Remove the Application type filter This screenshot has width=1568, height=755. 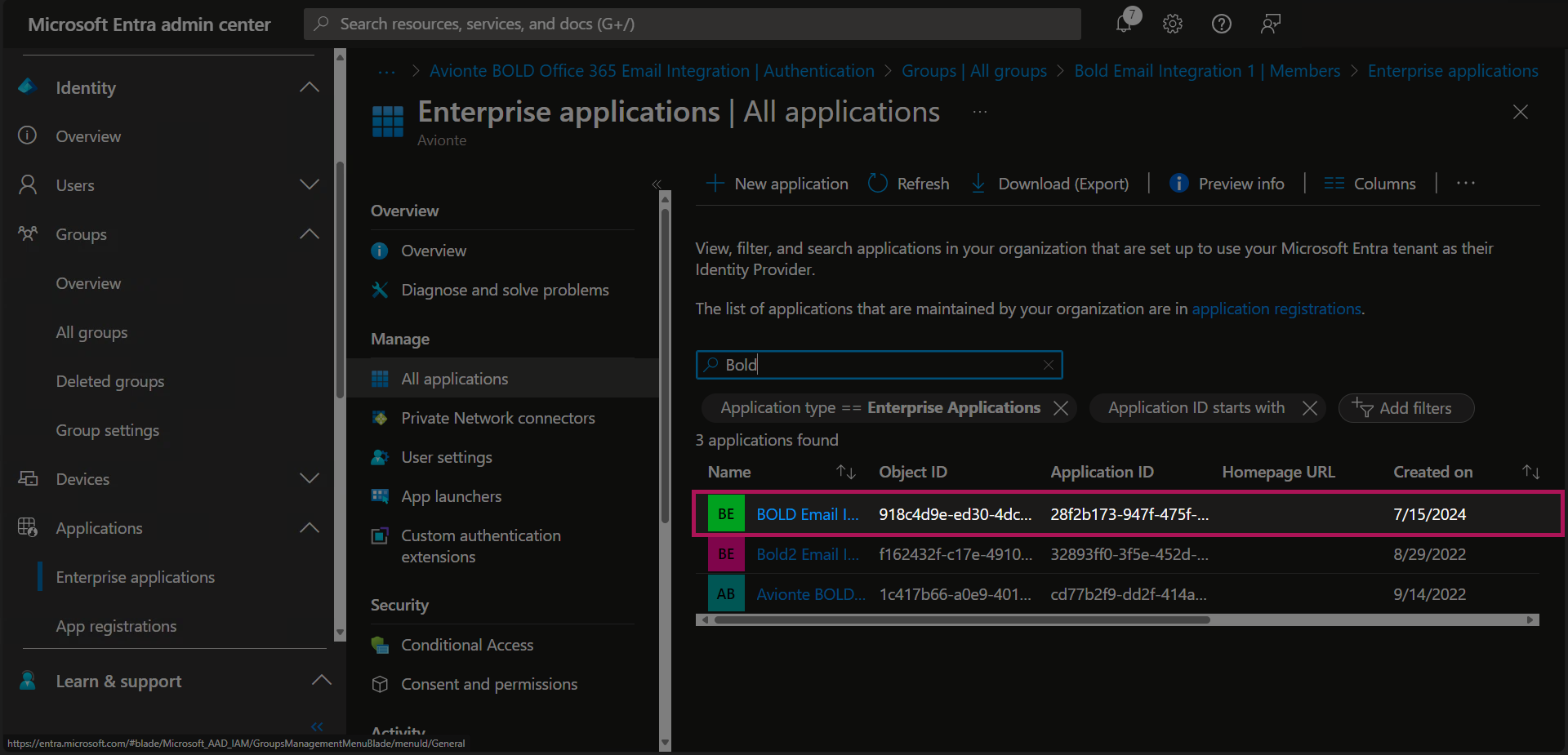tap(1061, 408)
